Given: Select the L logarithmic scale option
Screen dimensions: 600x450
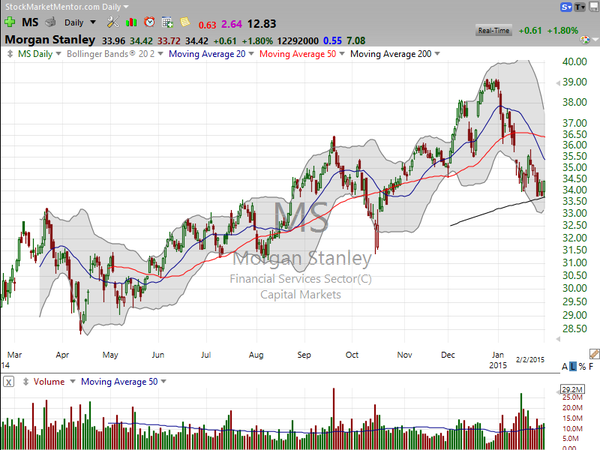Looking at the screenshot, I should pyautogui.click(x=573, y=367).
